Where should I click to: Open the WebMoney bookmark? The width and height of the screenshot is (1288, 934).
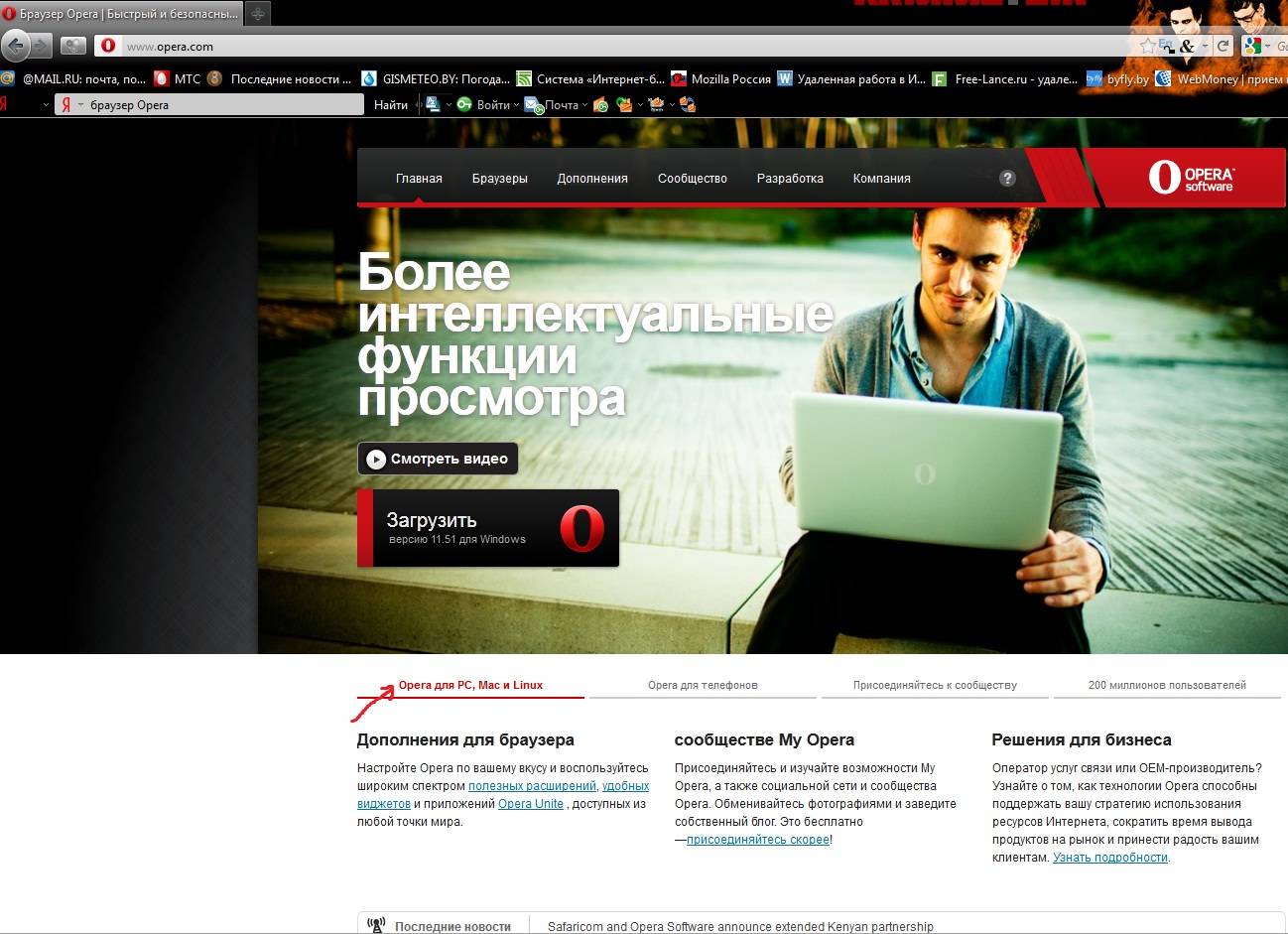point(1222,78)
